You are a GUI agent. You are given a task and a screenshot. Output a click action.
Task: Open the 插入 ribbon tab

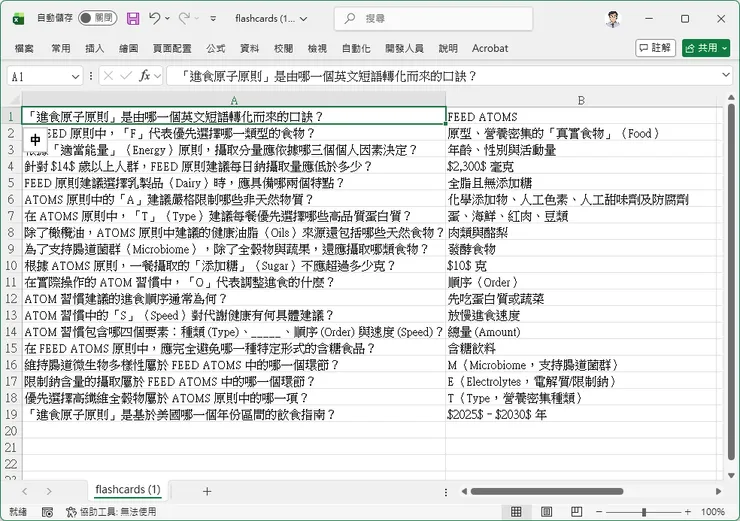point(94,48)
